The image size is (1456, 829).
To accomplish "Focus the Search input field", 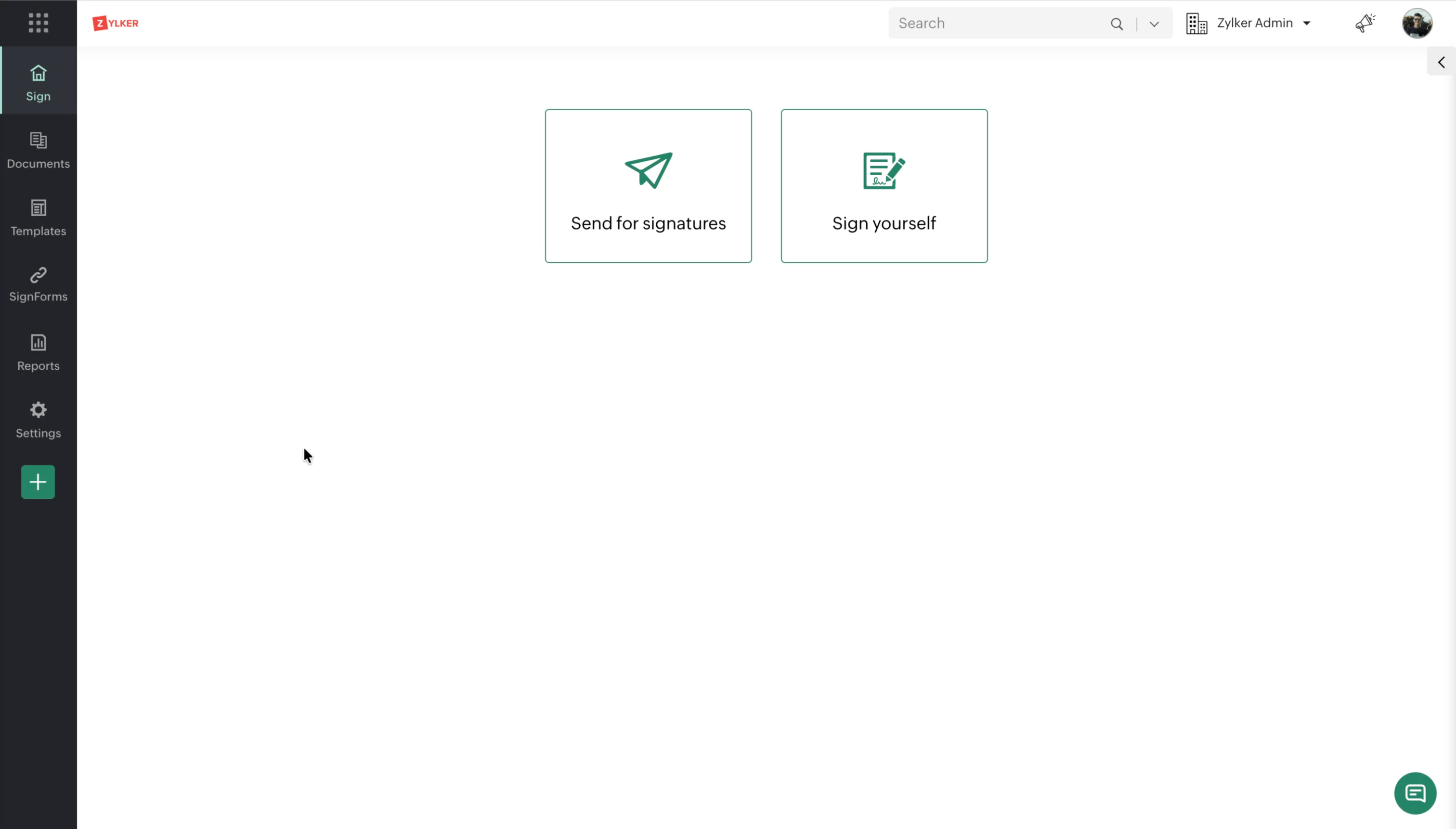I will (x=997, y=23).
